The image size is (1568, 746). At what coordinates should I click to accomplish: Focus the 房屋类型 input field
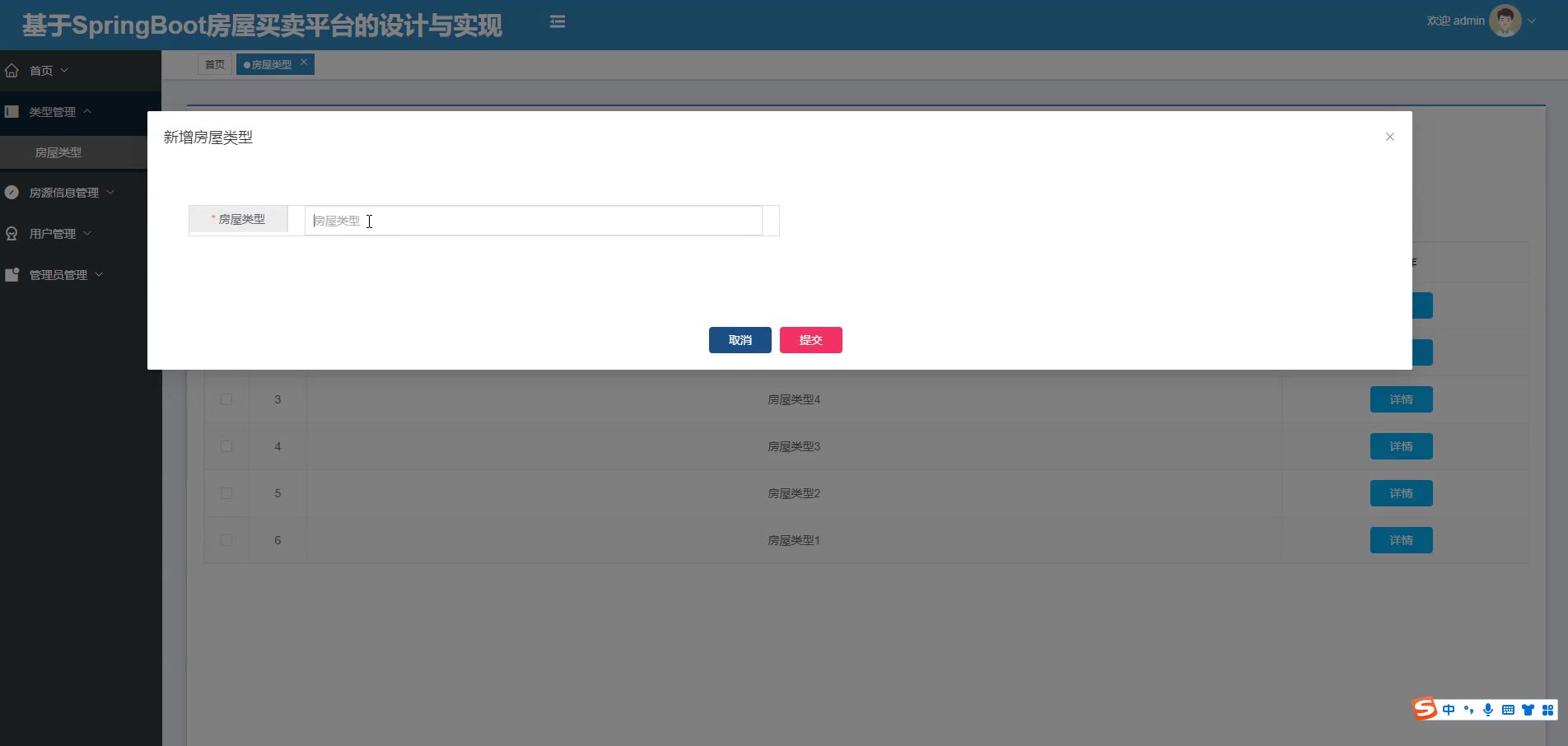(534, 221)
